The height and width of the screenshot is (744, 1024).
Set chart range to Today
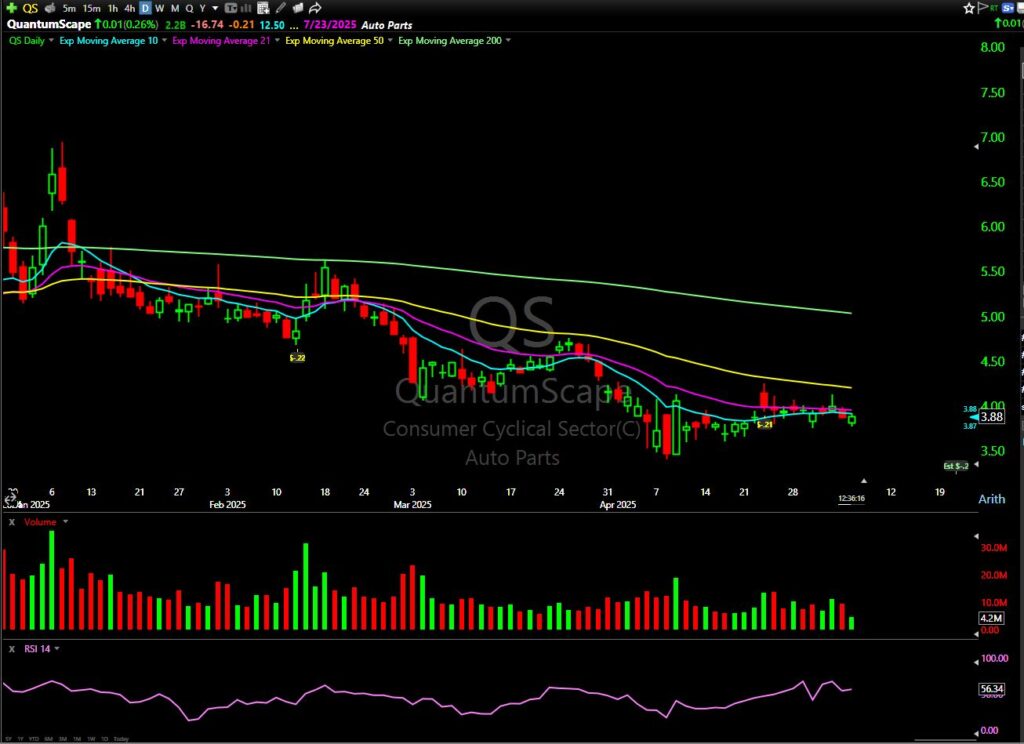121,739
